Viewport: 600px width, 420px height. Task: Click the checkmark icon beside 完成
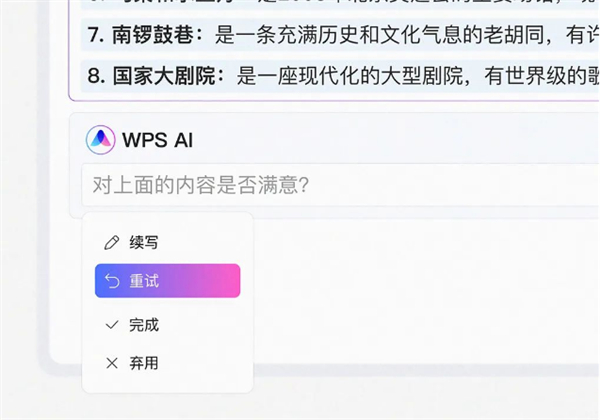tap(112, 325)
